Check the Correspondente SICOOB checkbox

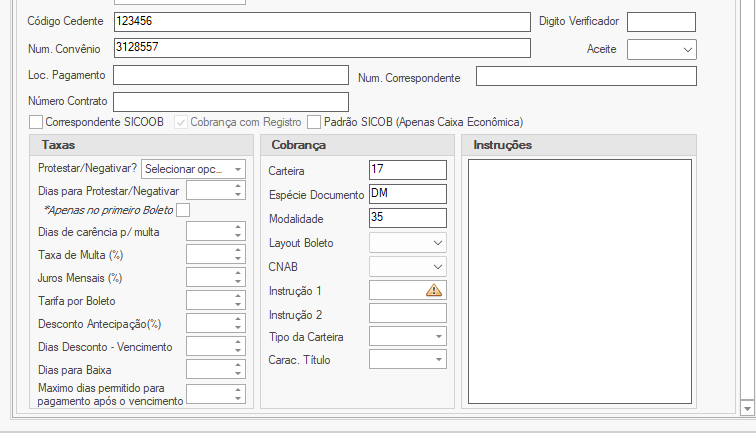tap(37, 122)
